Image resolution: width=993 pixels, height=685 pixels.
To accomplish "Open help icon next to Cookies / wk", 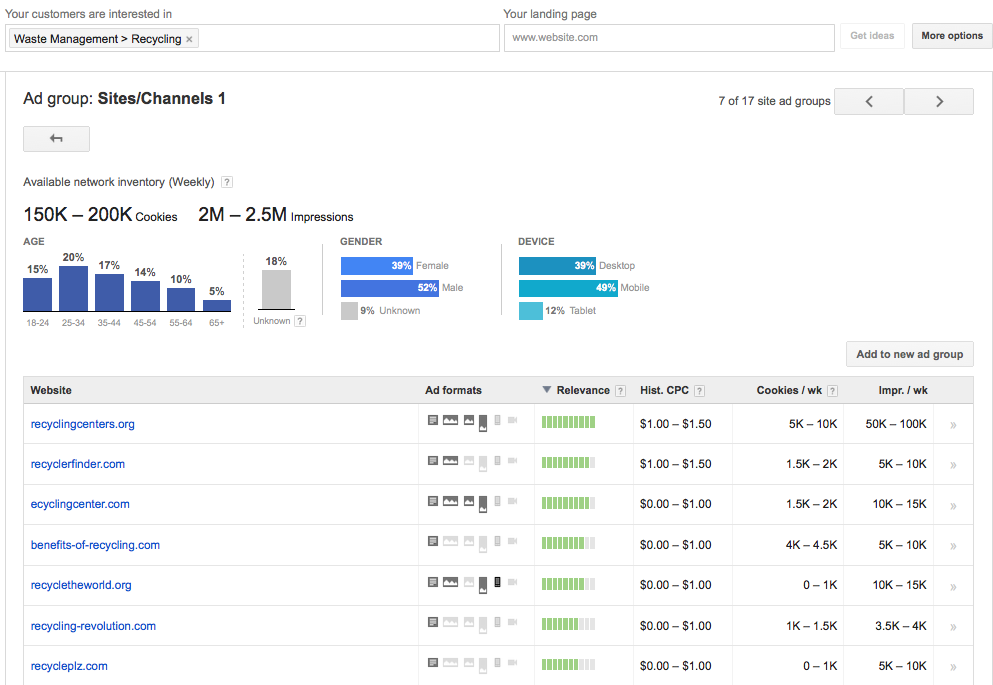I will coord(832,391).
